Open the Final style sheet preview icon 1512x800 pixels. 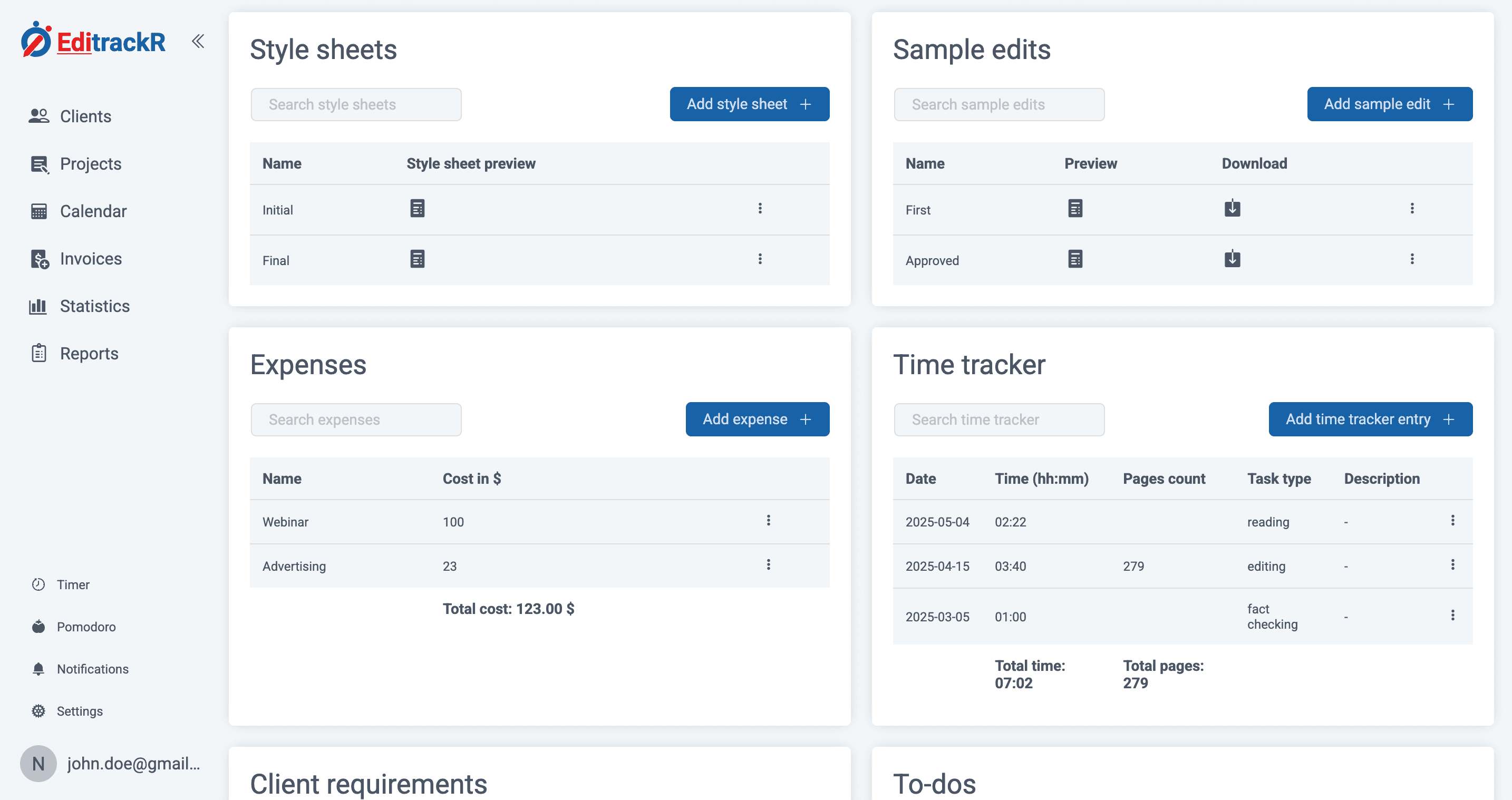[416, 259]
